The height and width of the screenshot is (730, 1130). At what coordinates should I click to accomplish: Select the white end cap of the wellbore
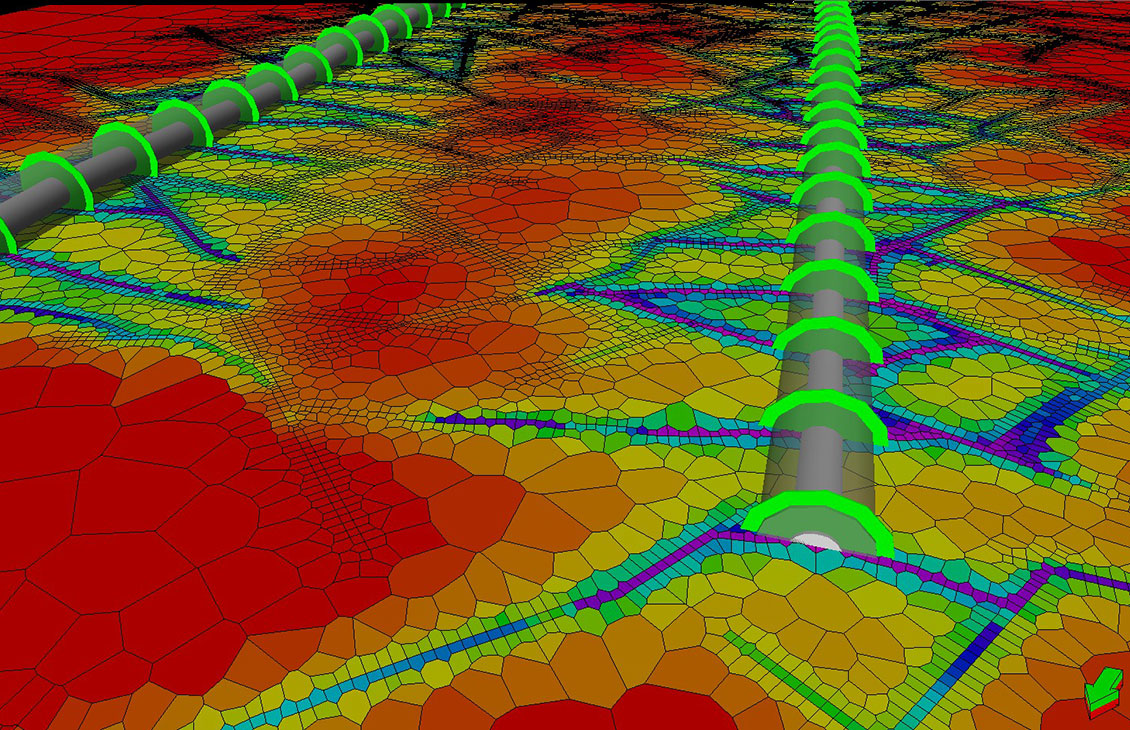tap(817, 543)
